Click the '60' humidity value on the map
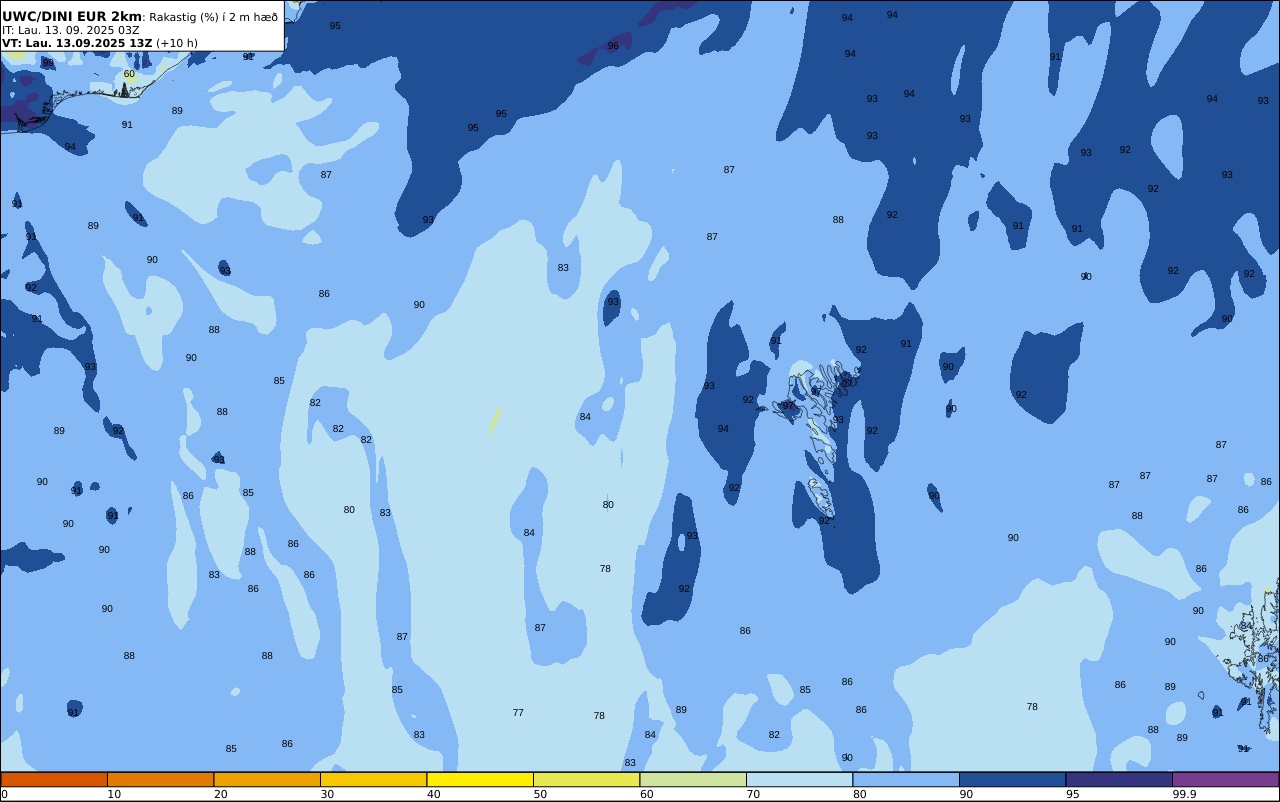Screen dimensions: 1280x802 pos(129,74)
